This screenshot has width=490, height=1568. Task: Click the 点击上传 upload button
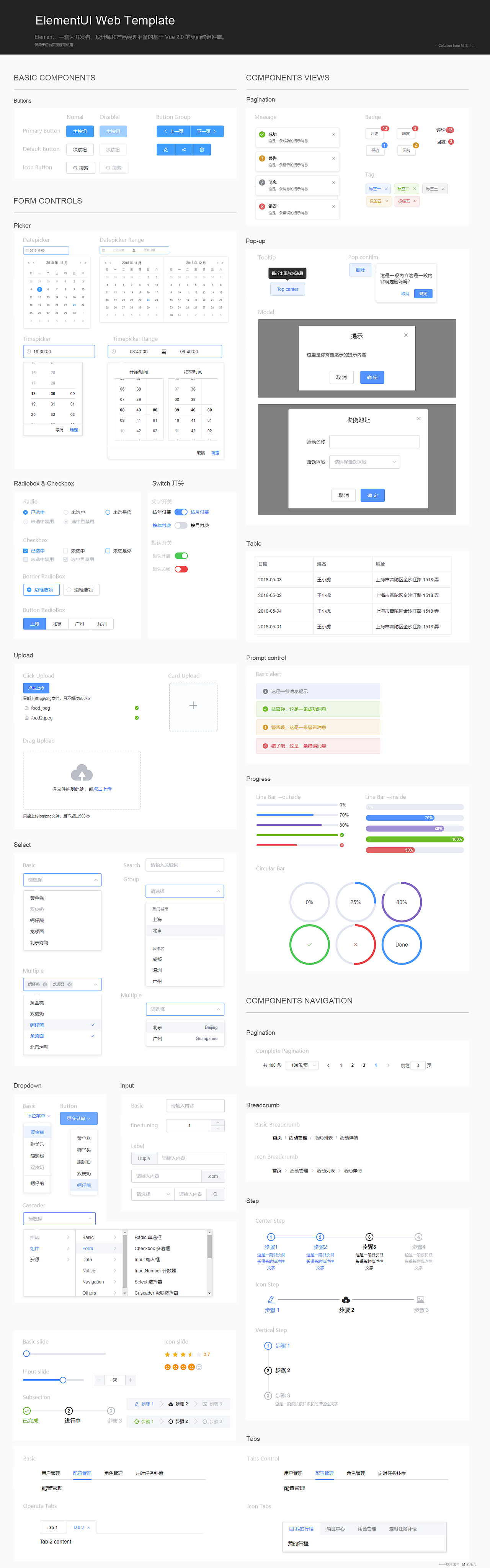[36, 688]
